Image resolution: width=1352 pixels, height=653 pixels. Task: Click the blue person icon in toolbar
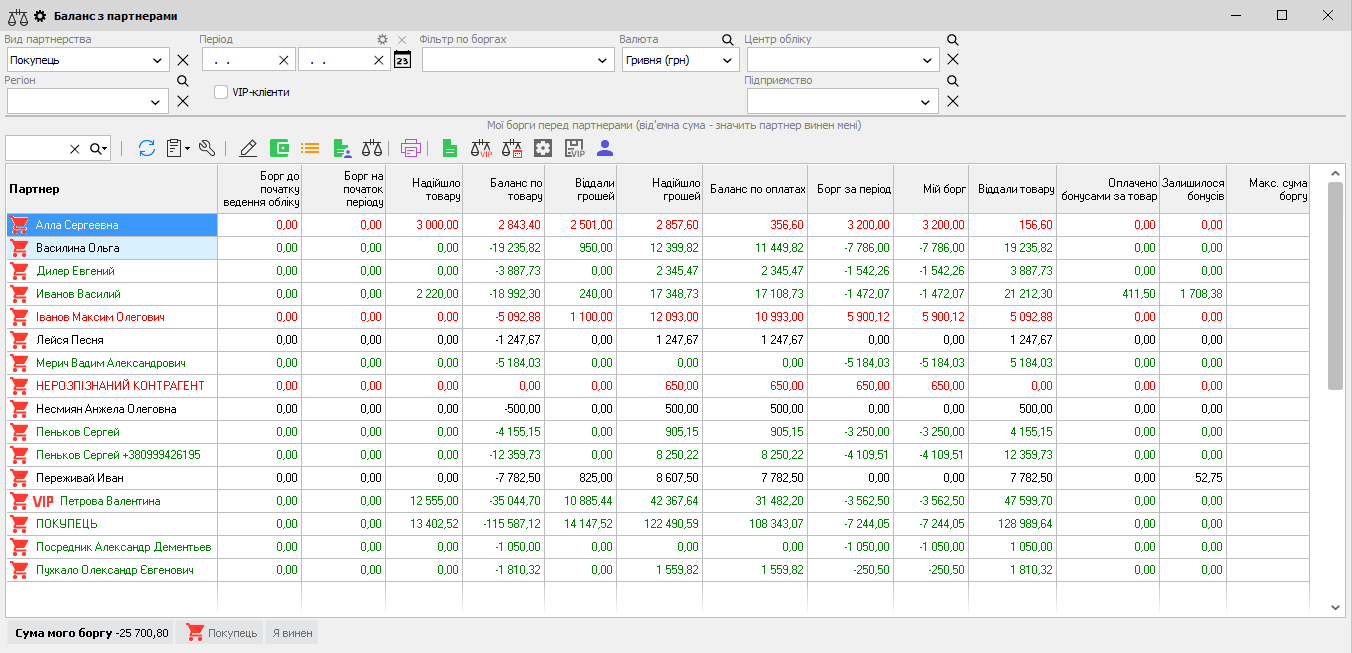click(x=604, y=148)
